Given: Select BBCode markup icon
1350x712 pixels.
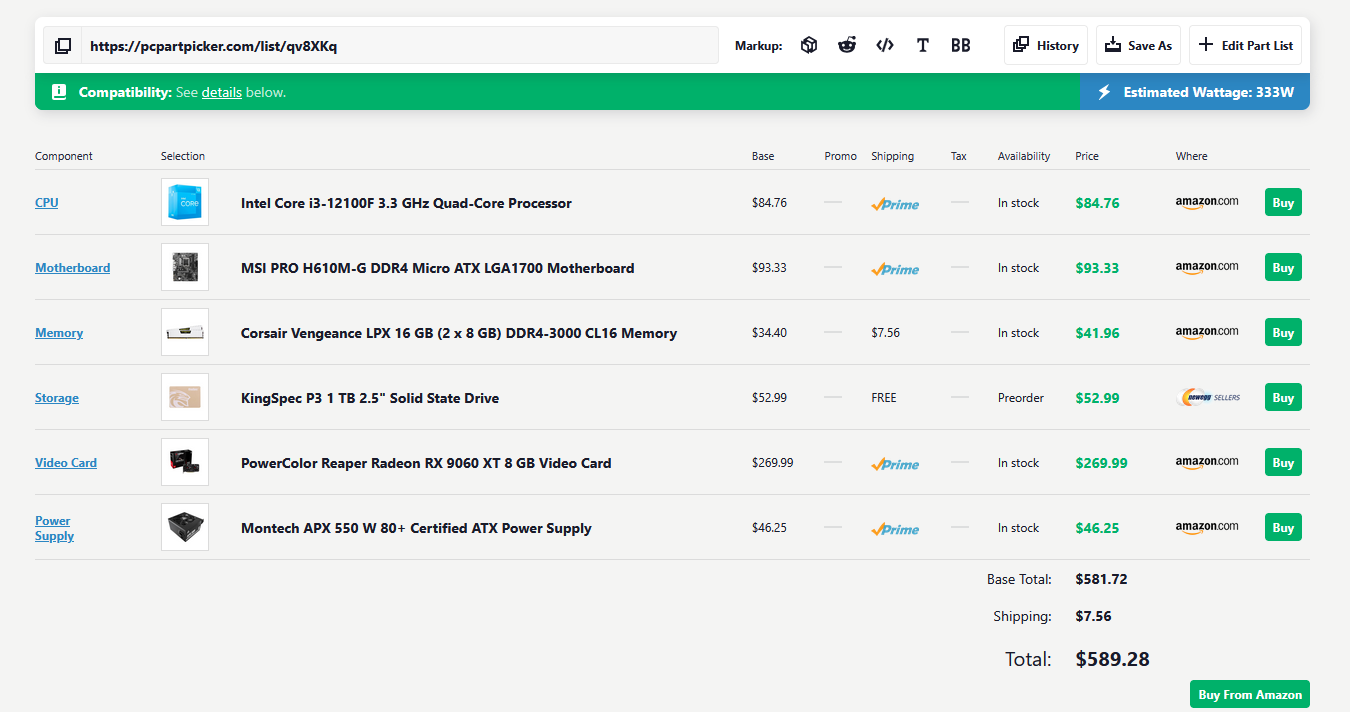Looking at the screenshot, I should pos(961,45).
